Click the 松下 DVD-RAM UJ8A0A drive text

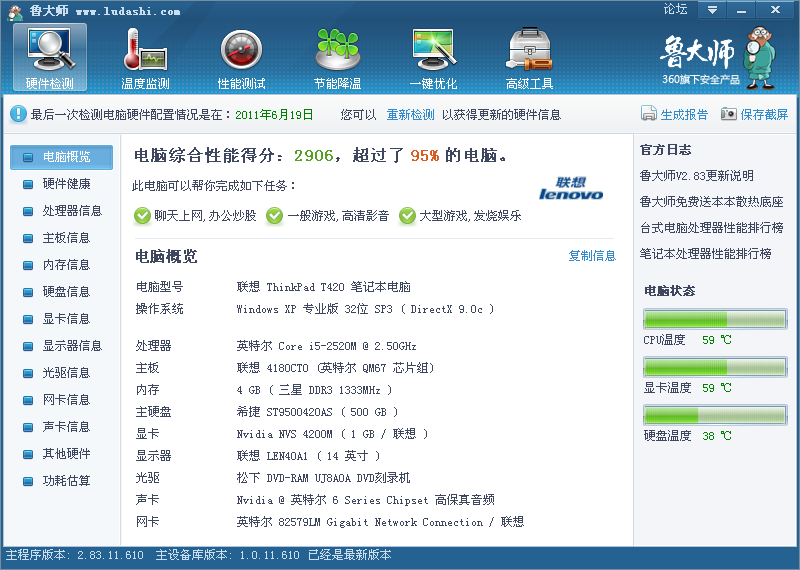323,478
